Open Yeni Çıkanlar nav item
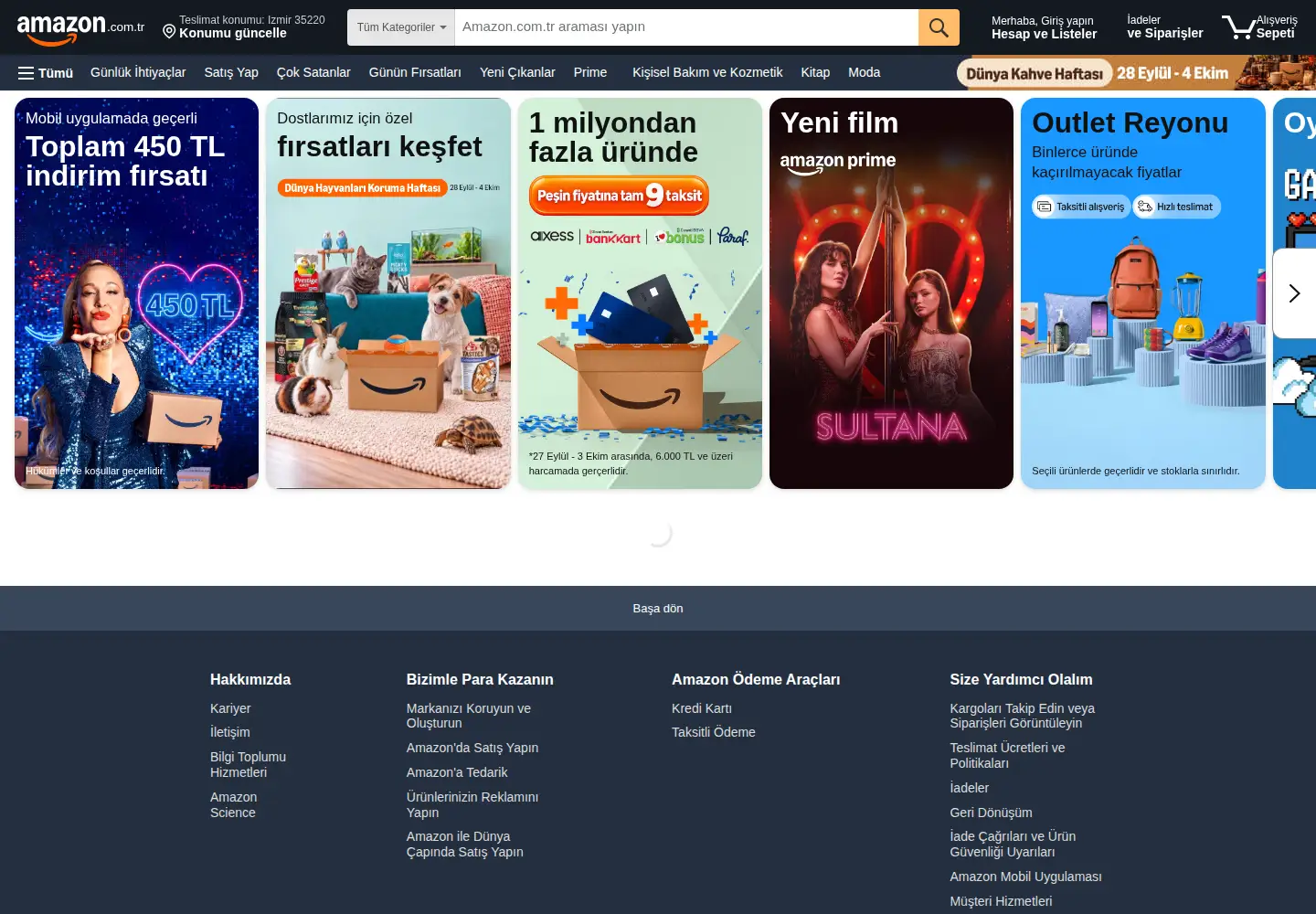 click(517, 72)
